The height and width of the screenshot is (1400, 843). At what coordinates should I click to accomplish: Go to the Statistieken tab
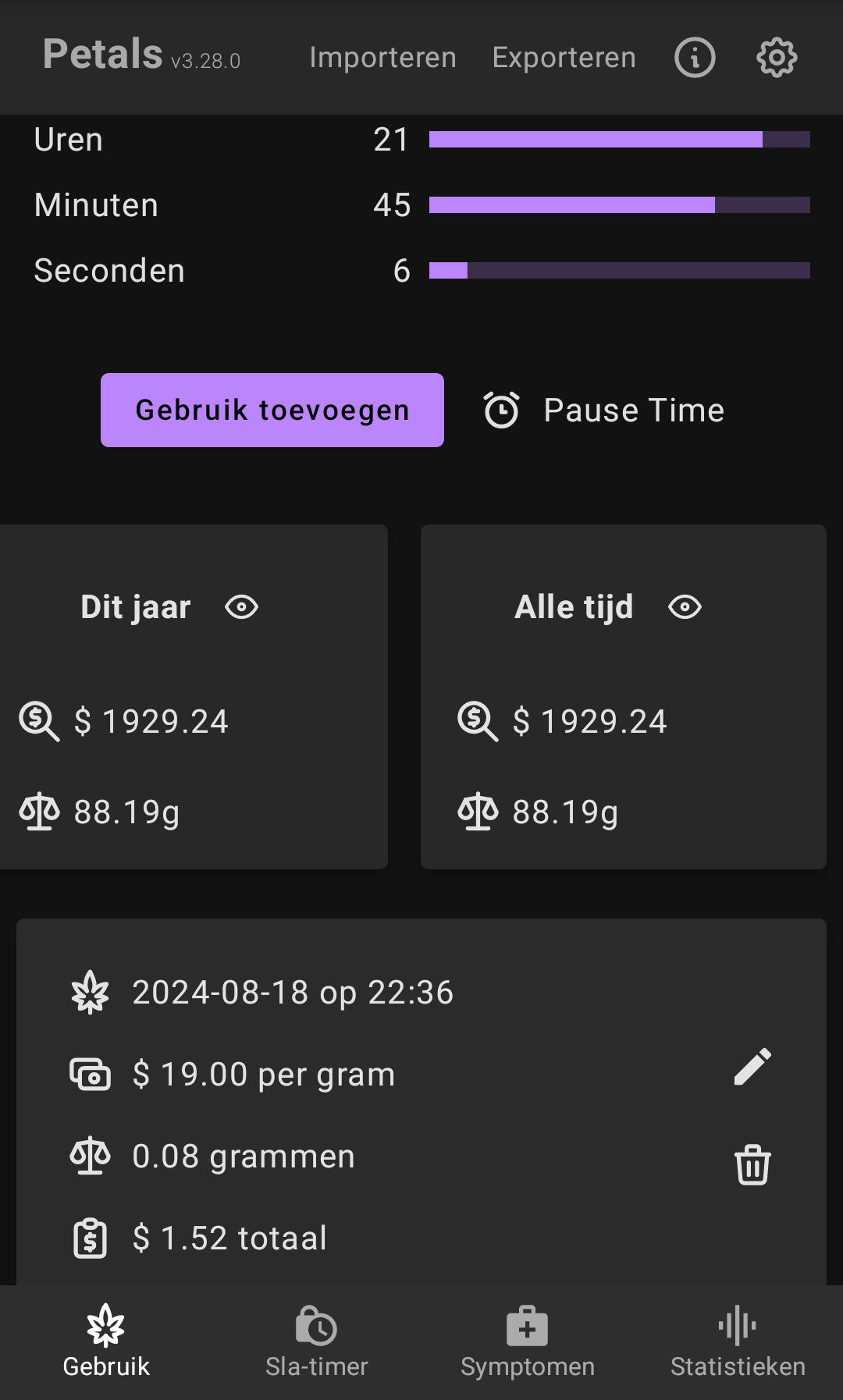click(x=738, y=1342)
